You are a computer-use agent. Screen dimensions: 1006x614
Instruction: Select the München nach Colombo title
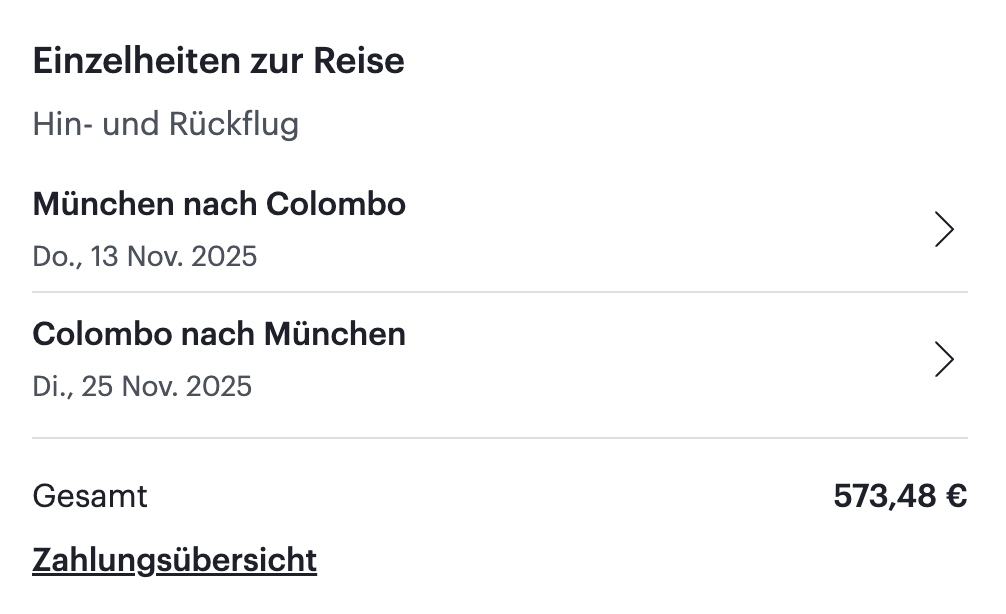click(219, 204)
